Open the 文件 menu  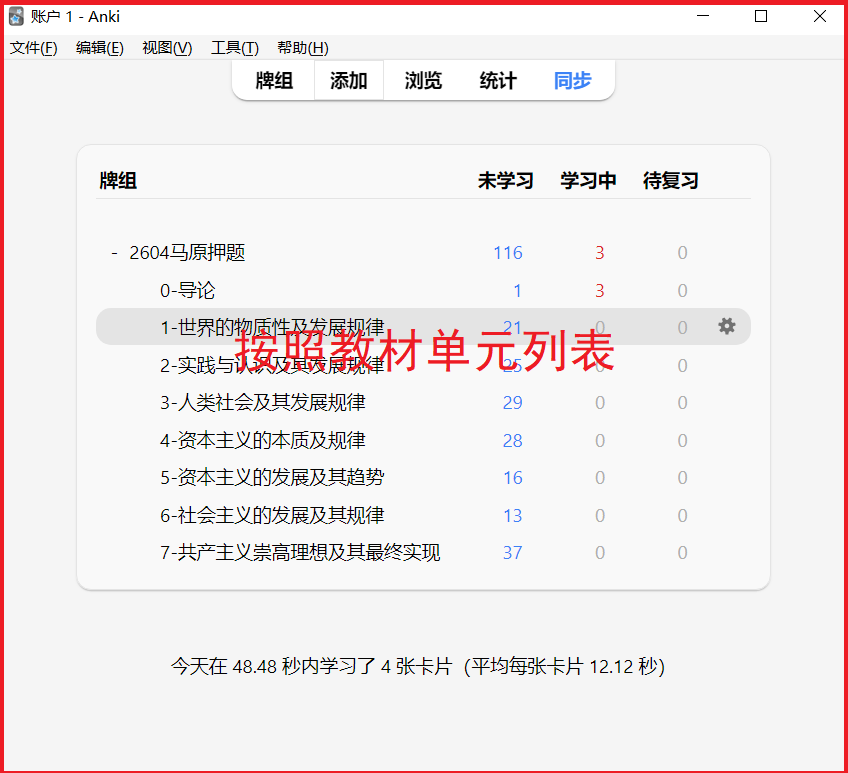pos(33,47)
